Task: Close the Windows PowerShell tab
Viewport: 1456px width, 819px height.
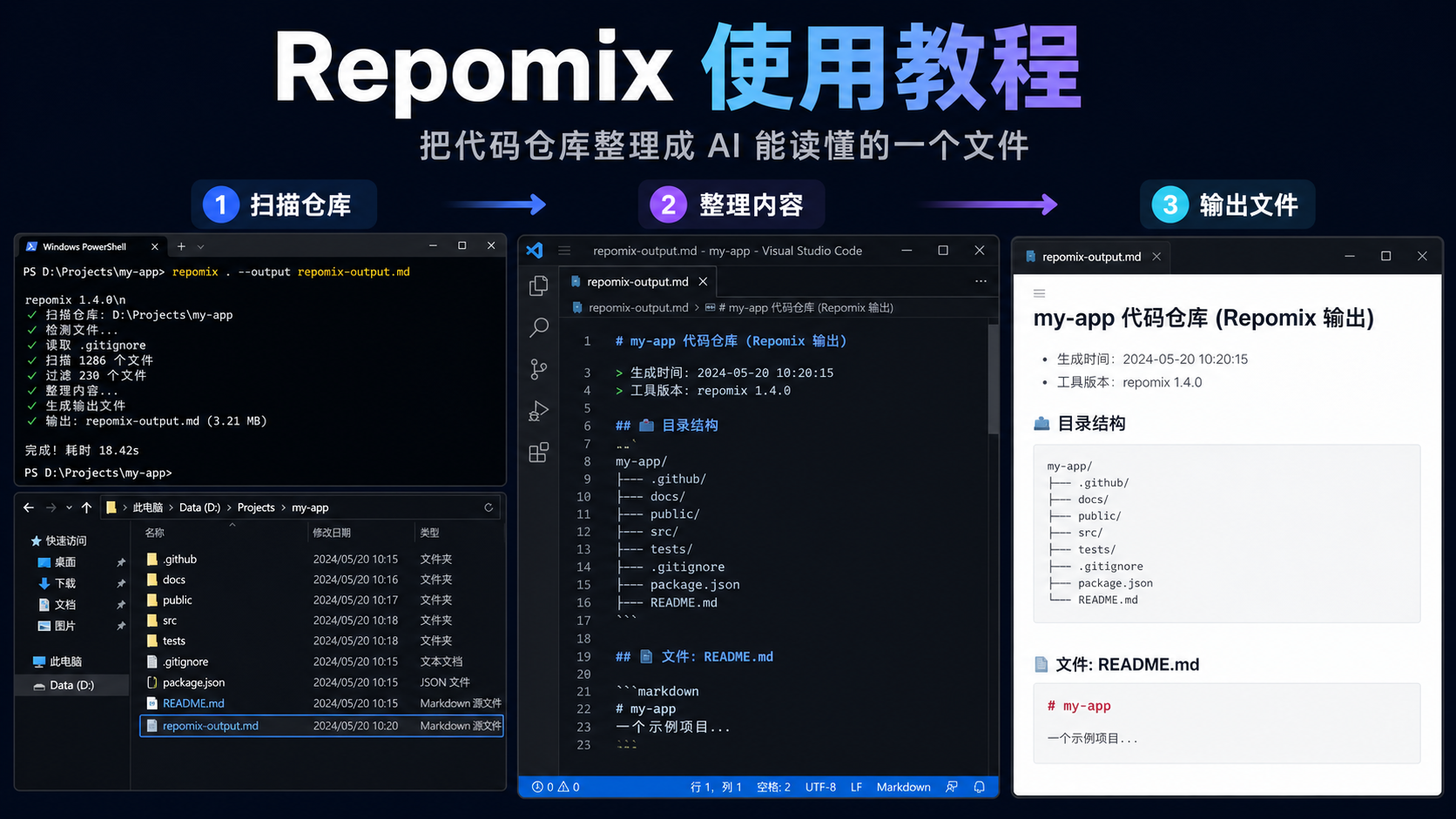Action: tap(155, 246)
